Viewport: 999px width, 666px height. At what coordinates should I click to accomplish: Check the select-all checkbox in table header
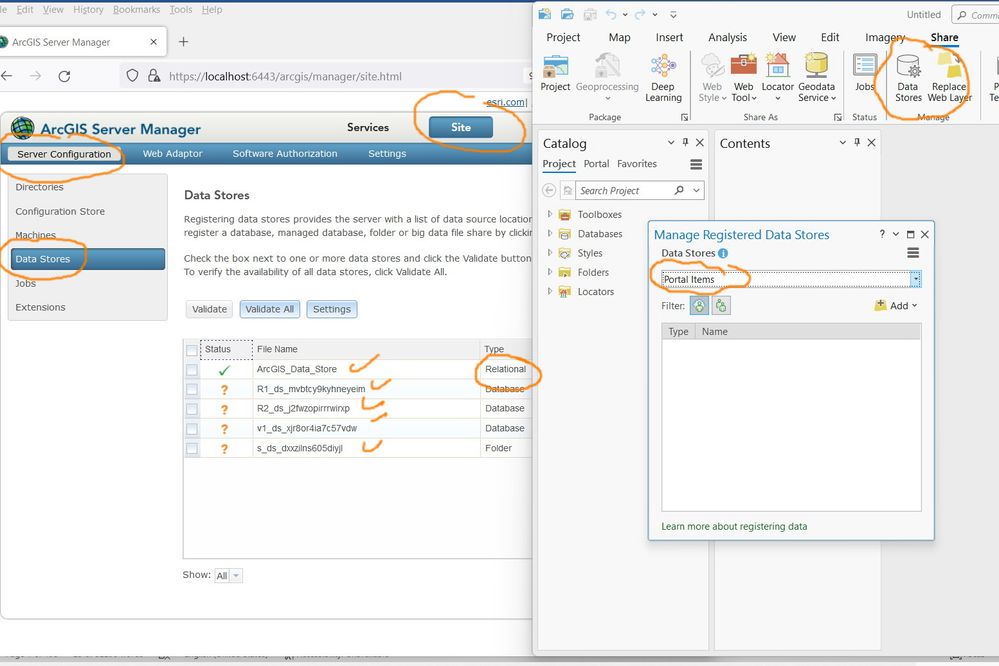[191, 350]
